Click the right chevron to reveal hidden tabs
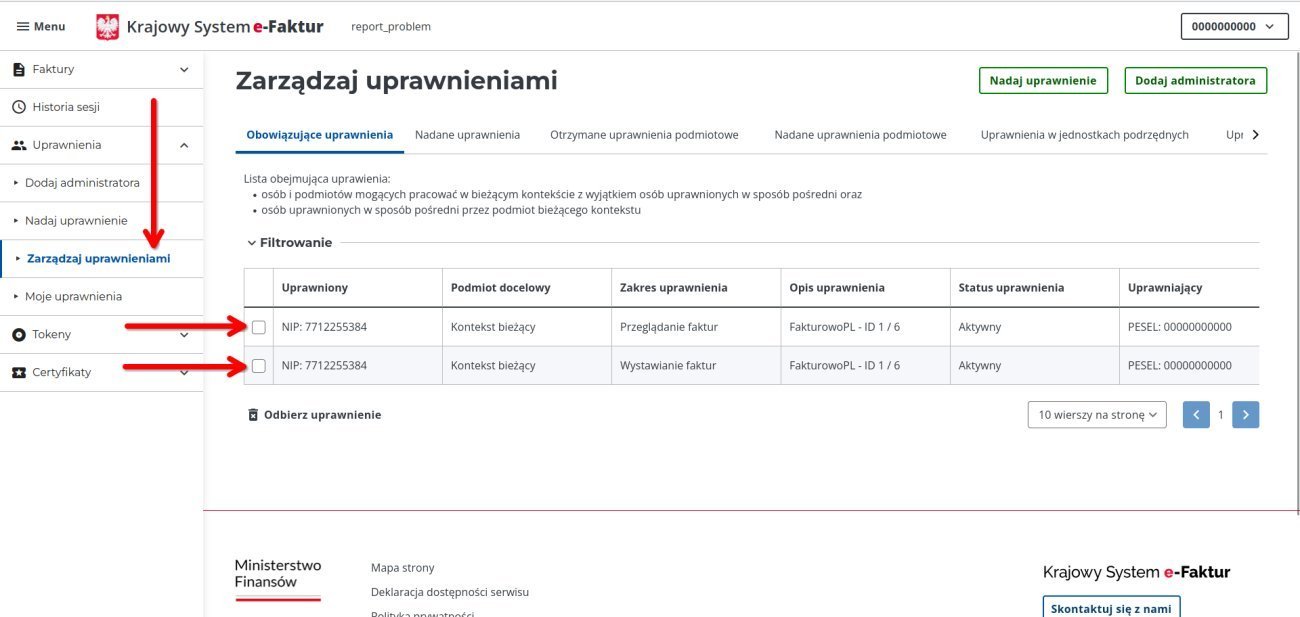1300x617 pixels. coord(1255,132)
